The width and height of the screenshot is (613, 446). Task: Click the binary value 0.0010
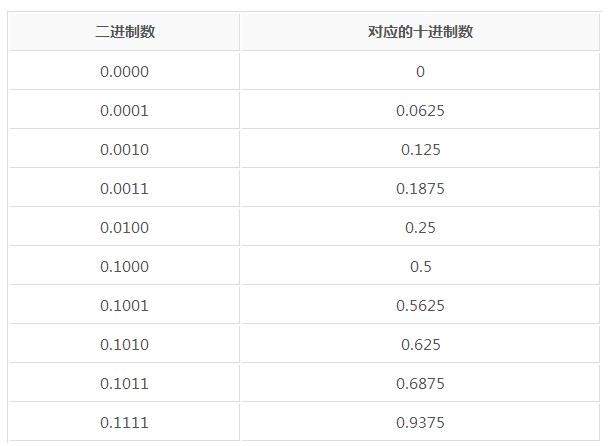tap(125, 149)
